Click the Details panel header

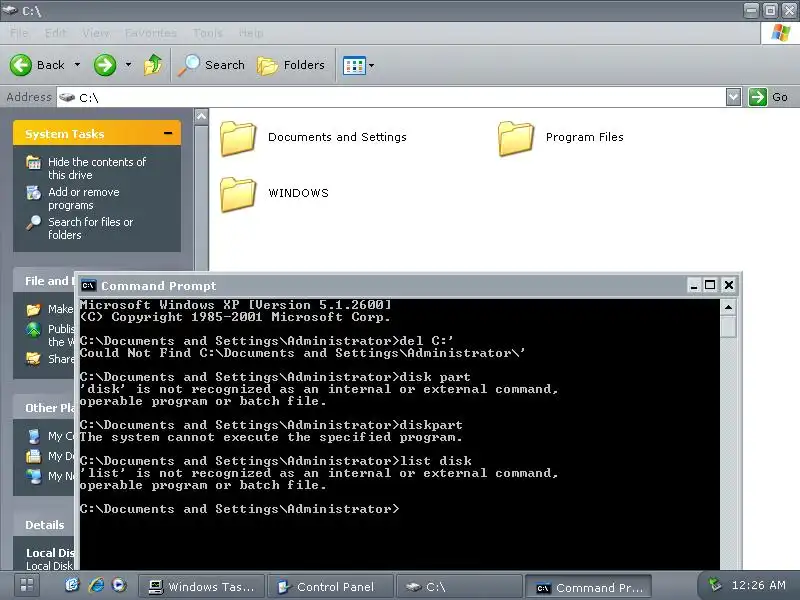point(44,525)
